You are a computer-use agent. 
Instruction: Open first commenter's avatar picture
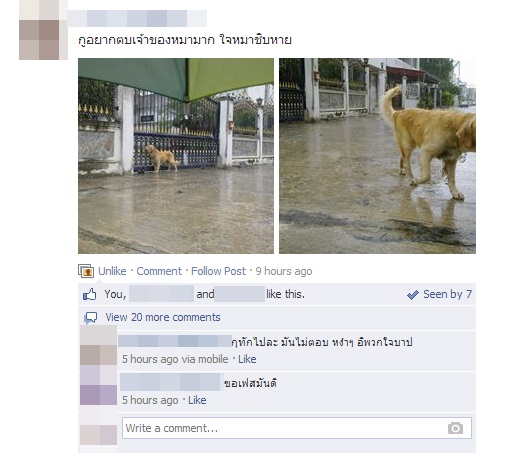click(x=98, y=345)
